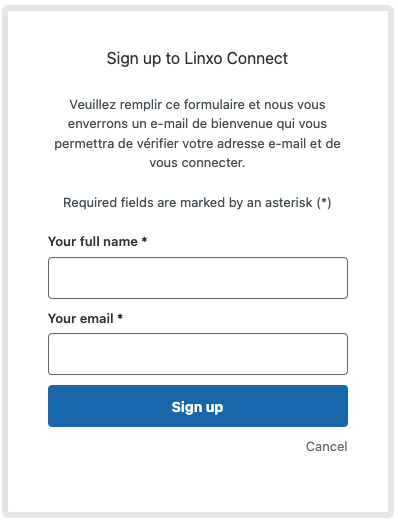Click the asterisk beside 'Your full name'
The width and height of the screenshot is (398, 522).
tap(144, 240)
